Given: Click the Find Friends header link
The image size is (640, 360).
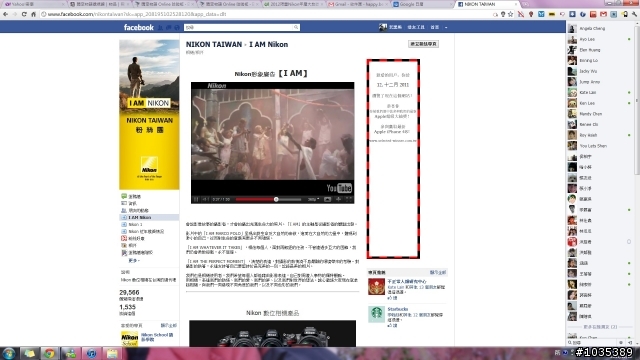Looking at the screenshot, I should point(416,27).
